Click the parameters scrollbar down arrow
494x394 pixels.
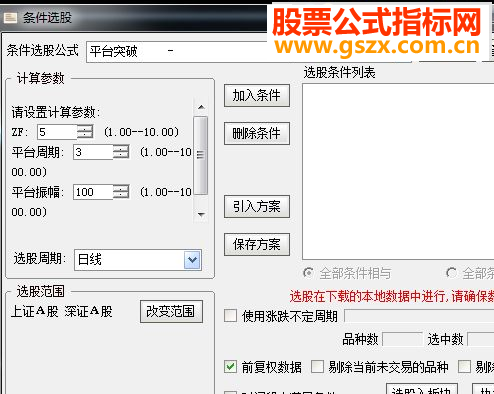(201, 214)
